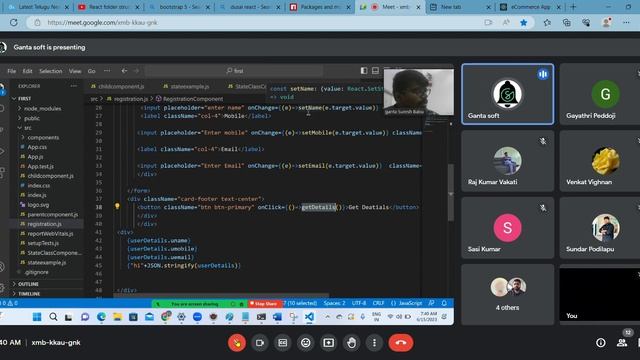
Task: Click the blue favorites star icon
Action: point(524,22)
